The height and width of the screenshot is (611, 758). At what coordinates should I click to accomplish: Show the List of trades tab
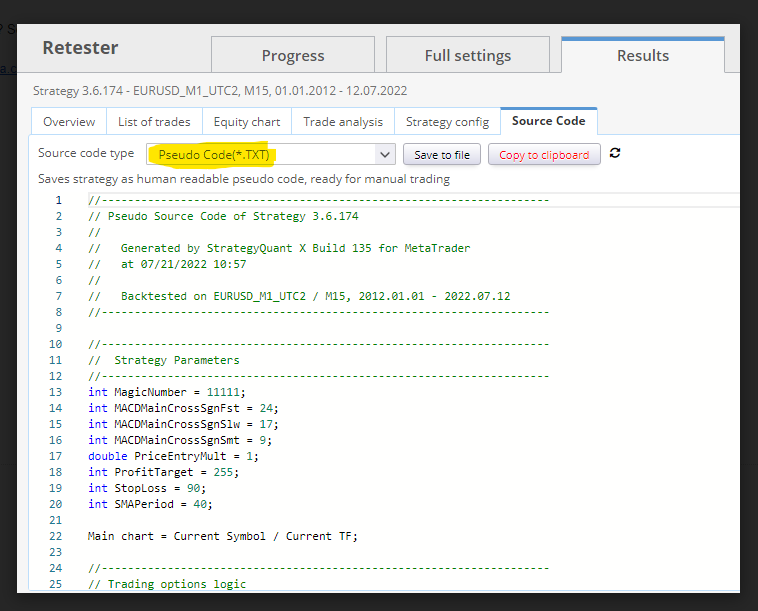(154, 122)
